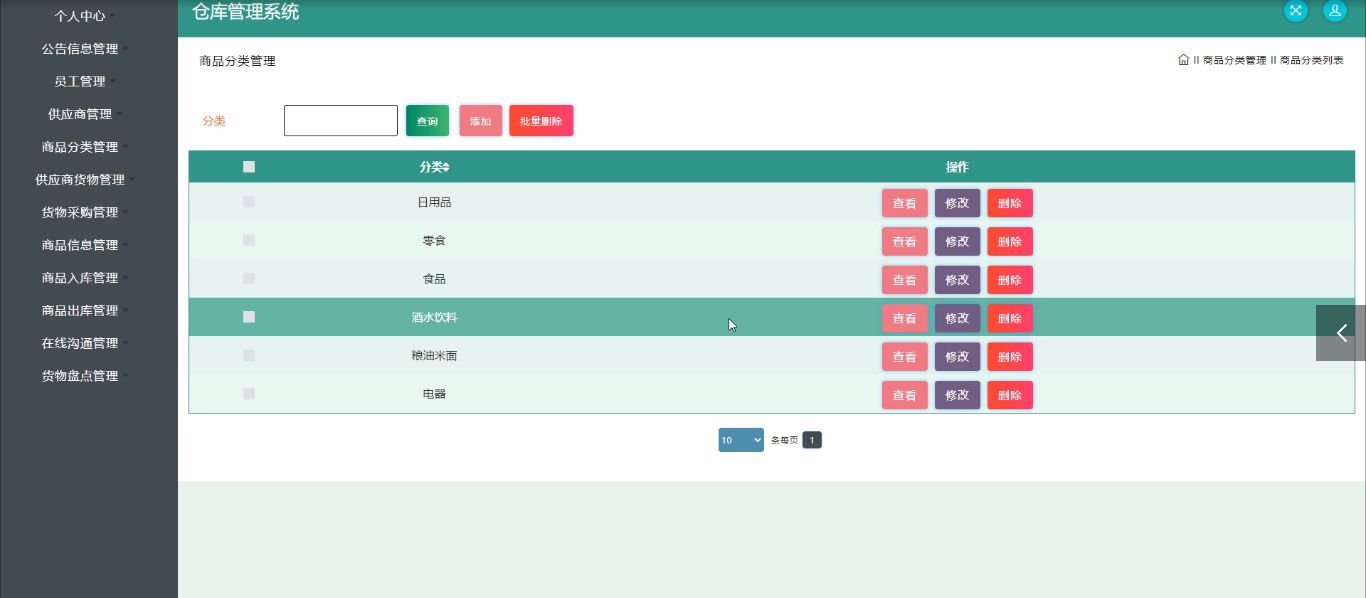Click the 操作 column header
The image size is (1366, 598).
(x=957, y=167)
